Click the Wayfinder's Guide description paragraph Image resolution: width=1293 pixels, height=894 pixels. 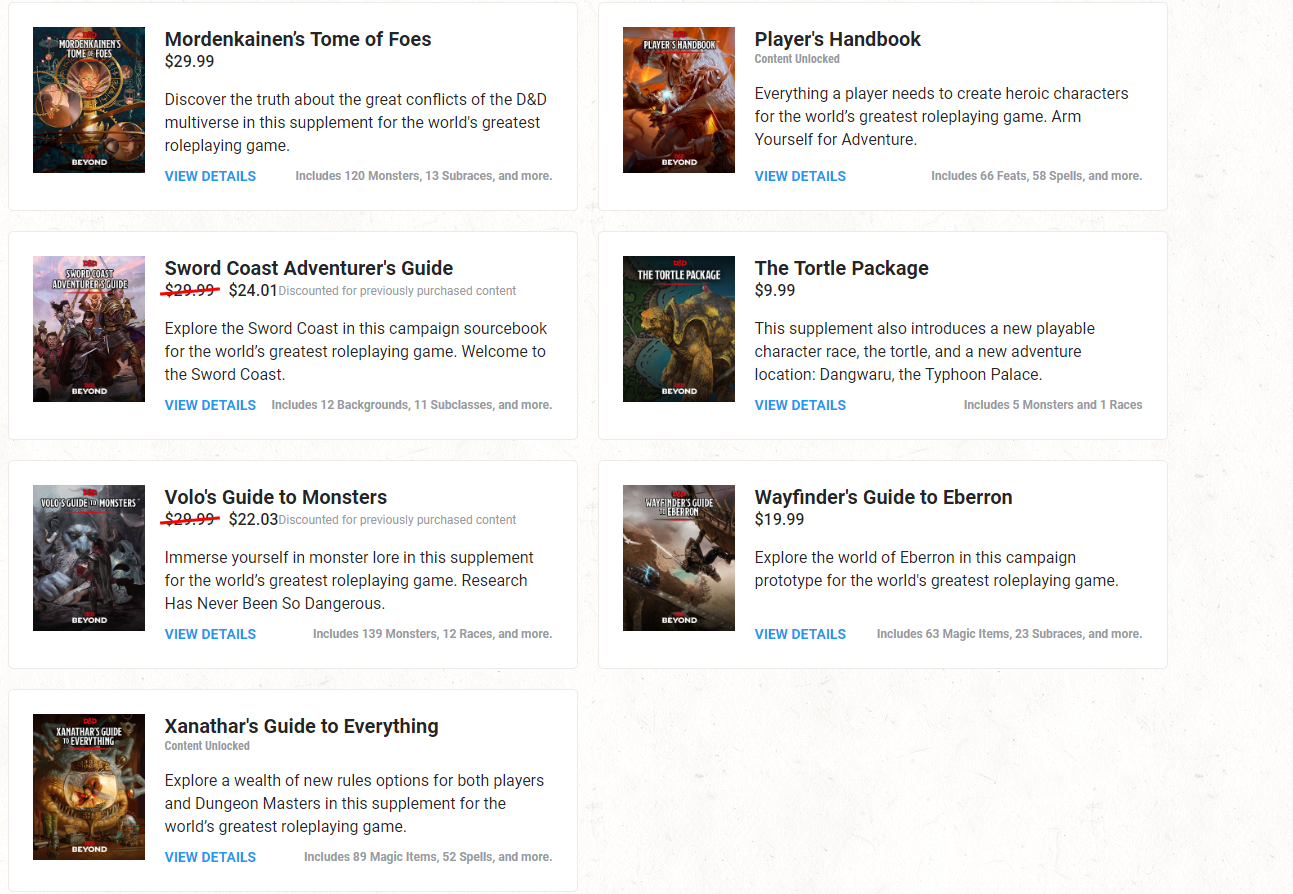pos(936,569)
